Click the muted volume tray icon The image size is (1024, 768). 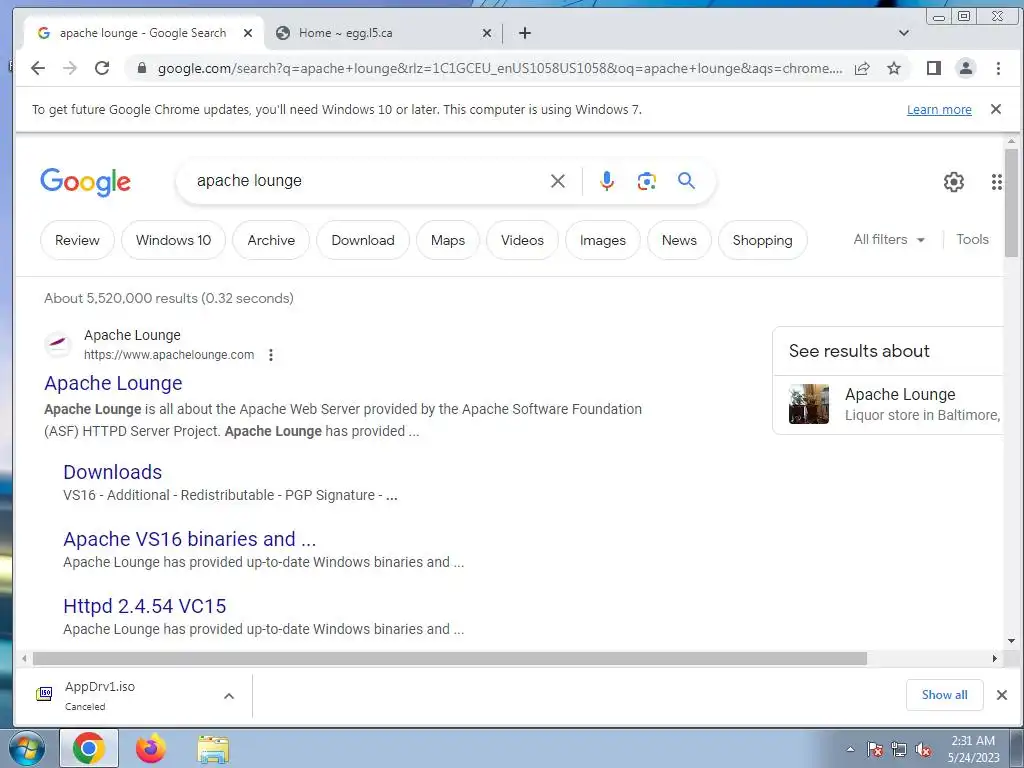(x=923, y=750)
